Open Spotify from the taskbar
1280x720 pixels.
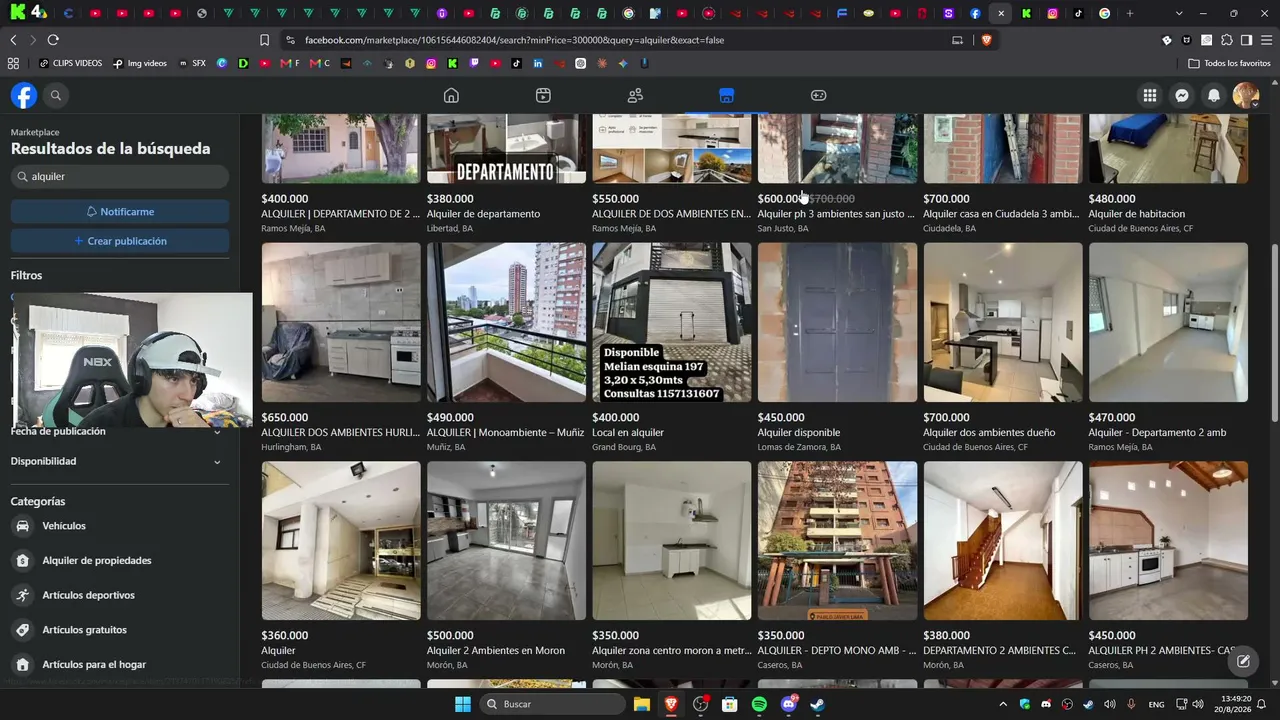pyautogui.click(x=759, y=704)
